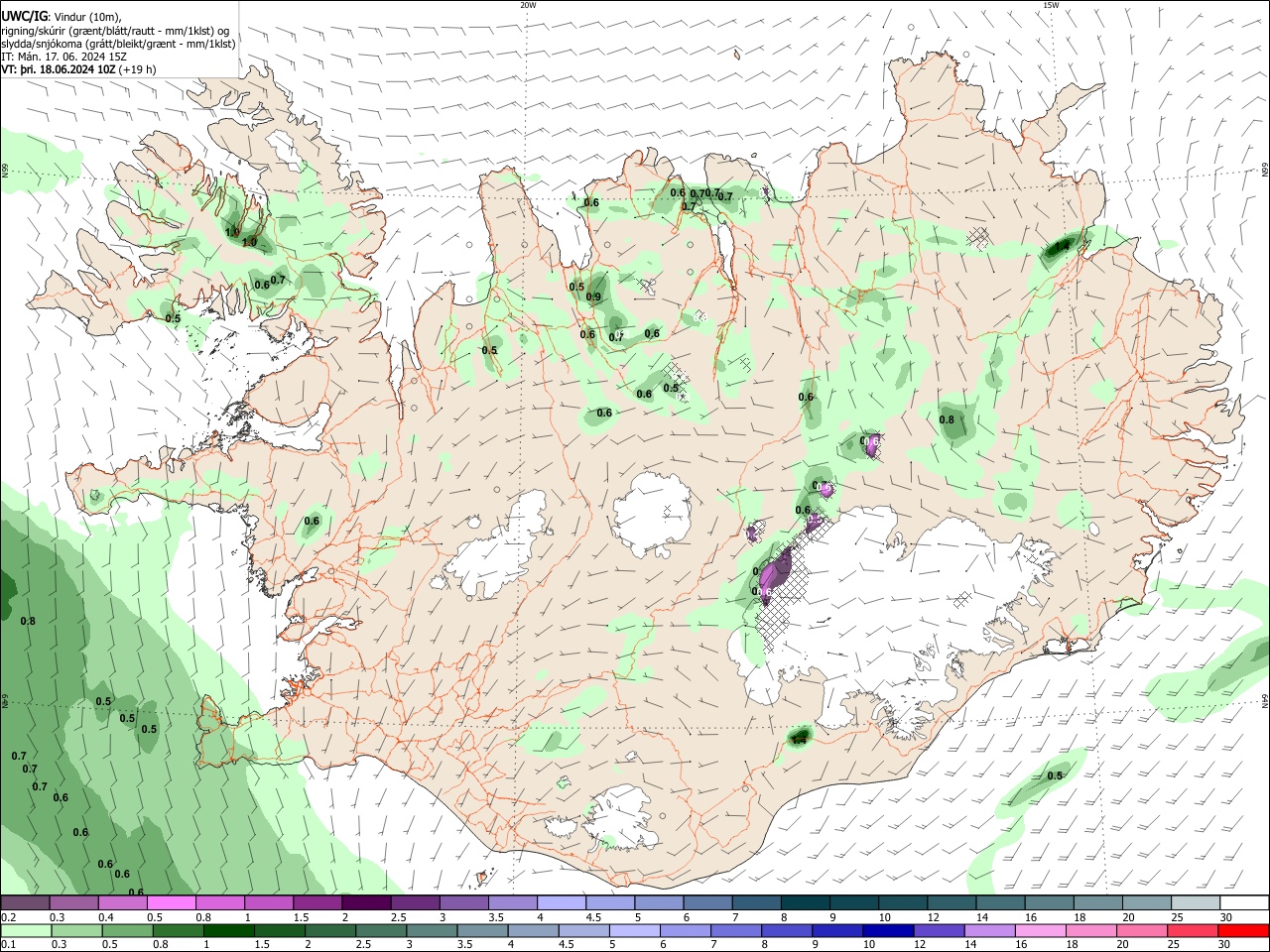Click the 'VT: Þri. 18.06.2024 10Z (+19 h)' line
Viewport: 1270px width, 952px height.
pos(78,69)
